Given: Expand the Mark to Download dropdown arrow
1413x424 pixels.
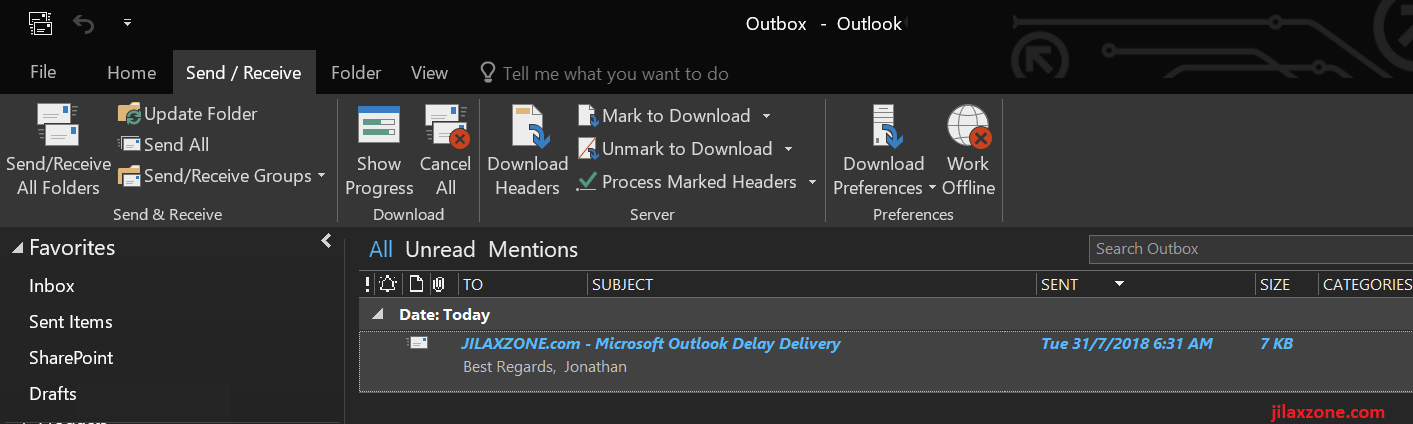Looking at the screenshot, I should 766,116.
